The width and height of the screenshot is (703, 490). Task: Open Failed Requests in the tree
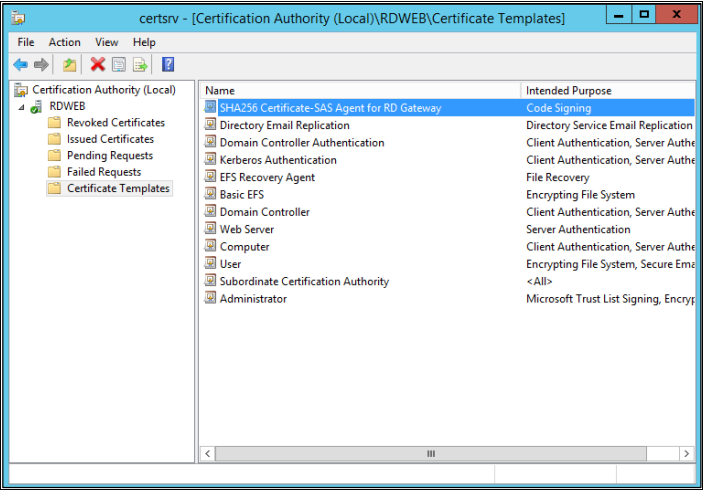(x=104, y=172)
